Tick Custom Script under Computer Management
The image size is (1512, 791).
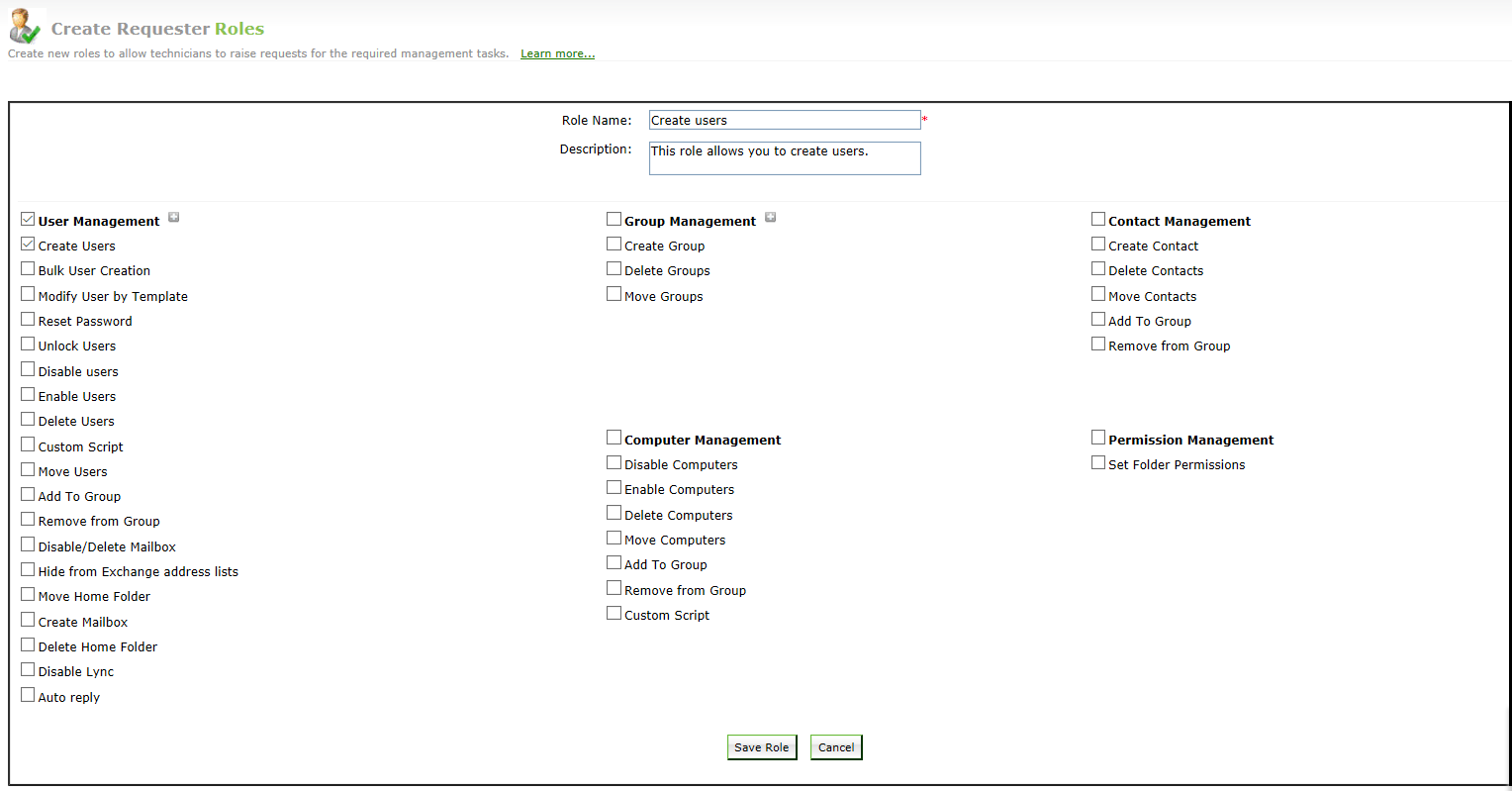tap(614, 613)
